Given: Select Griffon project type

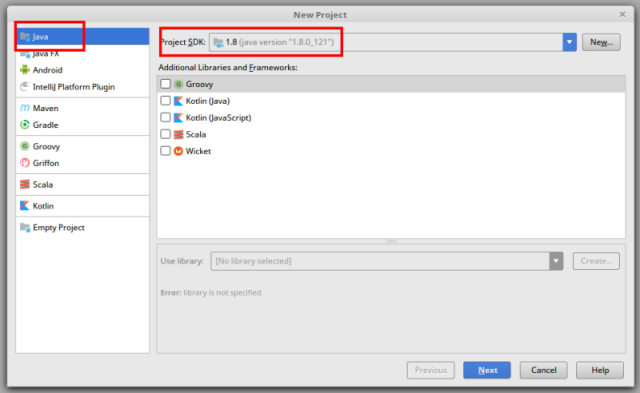Looking at the screenshot, I should point(82,163).
